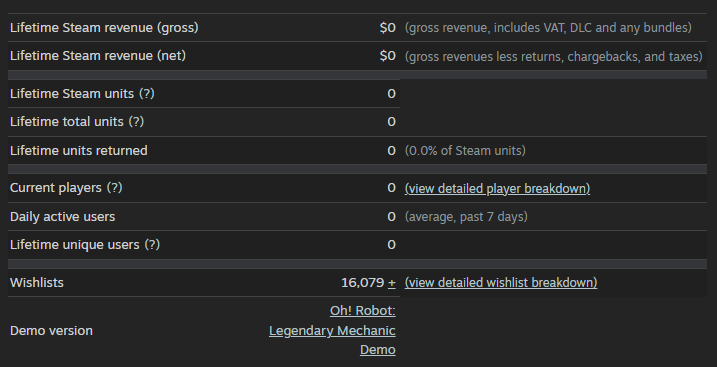Open the detailed wishlist breakdown link
Image resolution: width=717 pixels, height=367 pixels.
(501, 282)
